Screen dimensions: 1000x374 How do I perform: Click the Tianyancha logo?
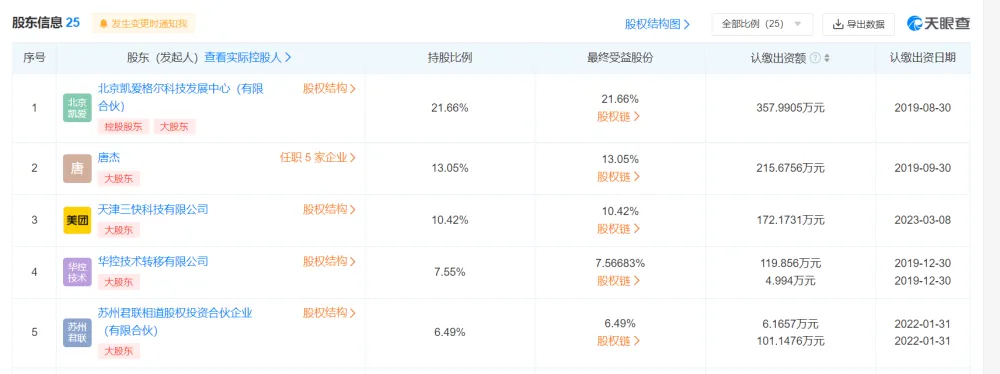tap(938, 24)
